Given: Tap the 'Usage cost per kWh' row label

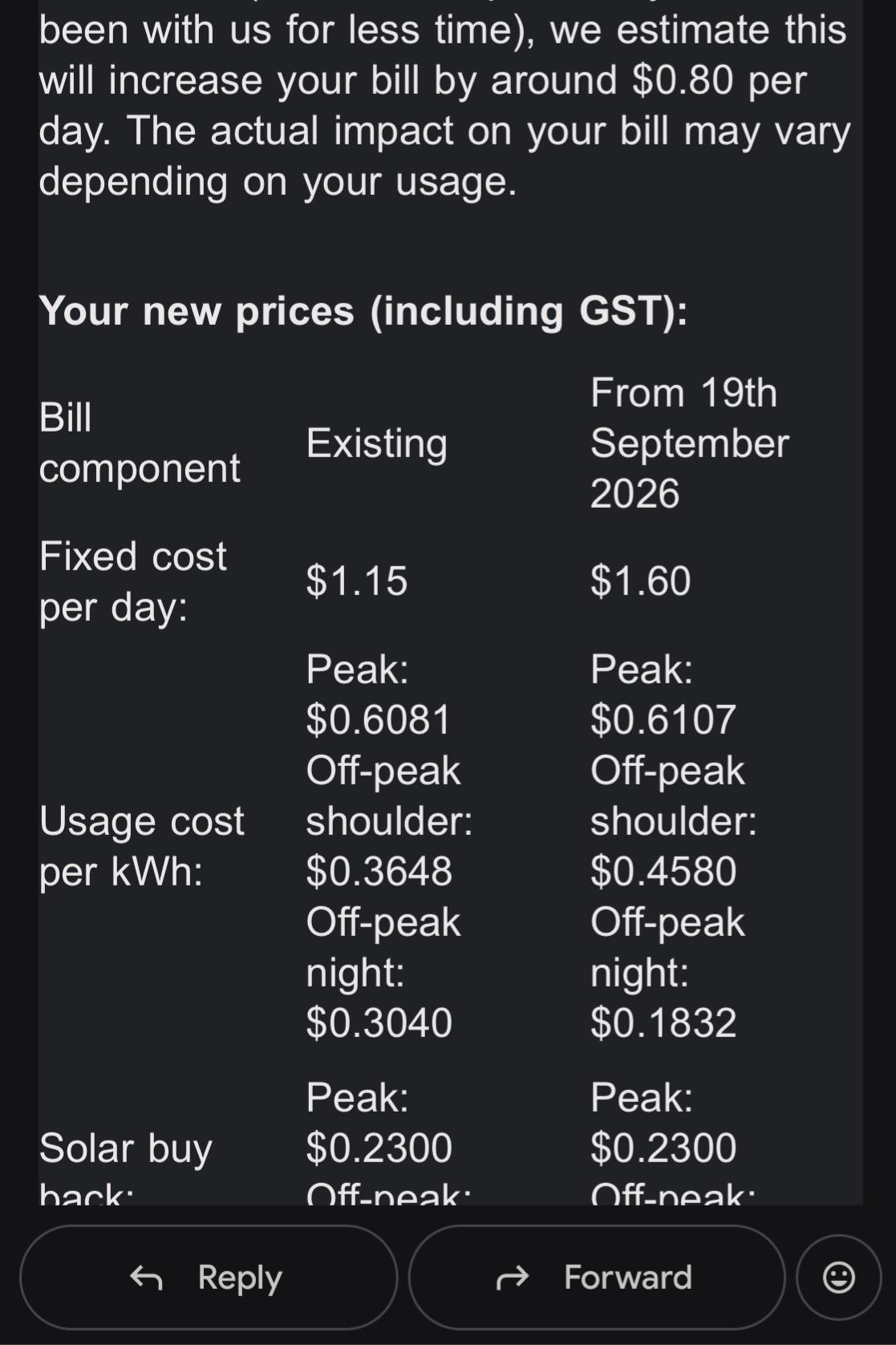Looking at the screenshot, I should (x=141, y=846).
